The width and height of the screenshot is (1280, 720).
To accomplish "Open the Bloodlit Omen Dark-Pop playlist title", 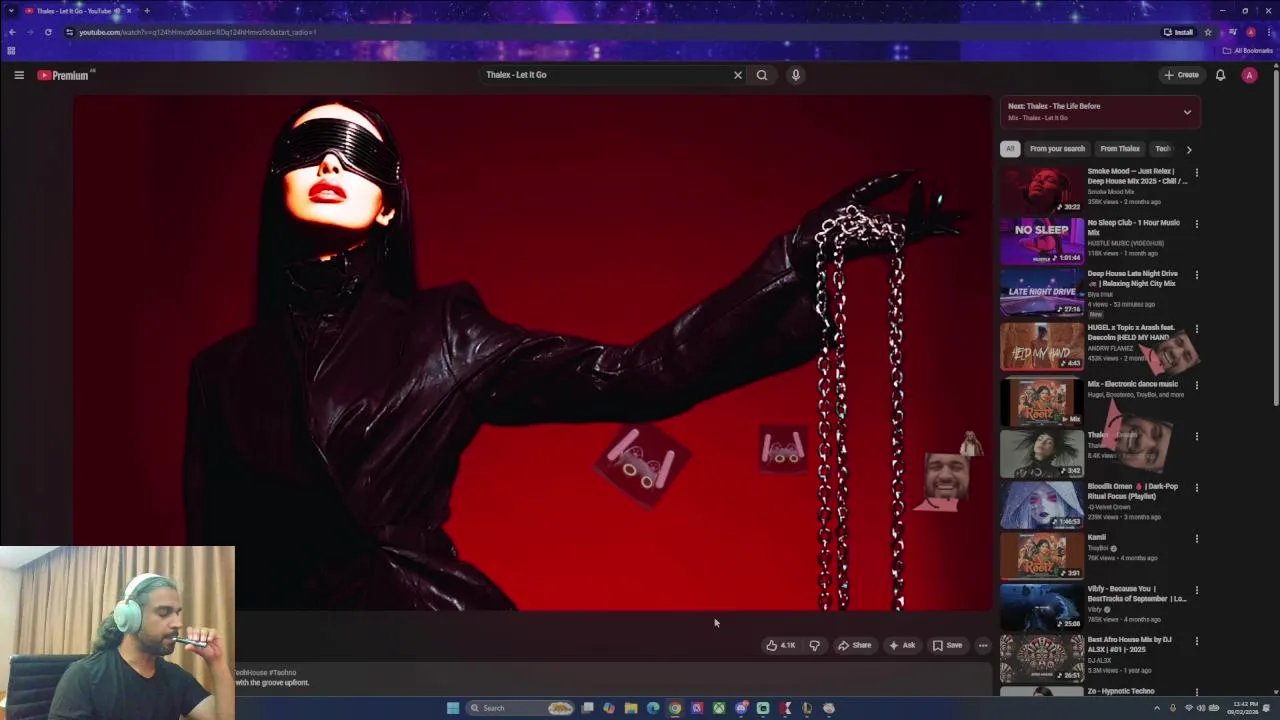I will 1133,491.
